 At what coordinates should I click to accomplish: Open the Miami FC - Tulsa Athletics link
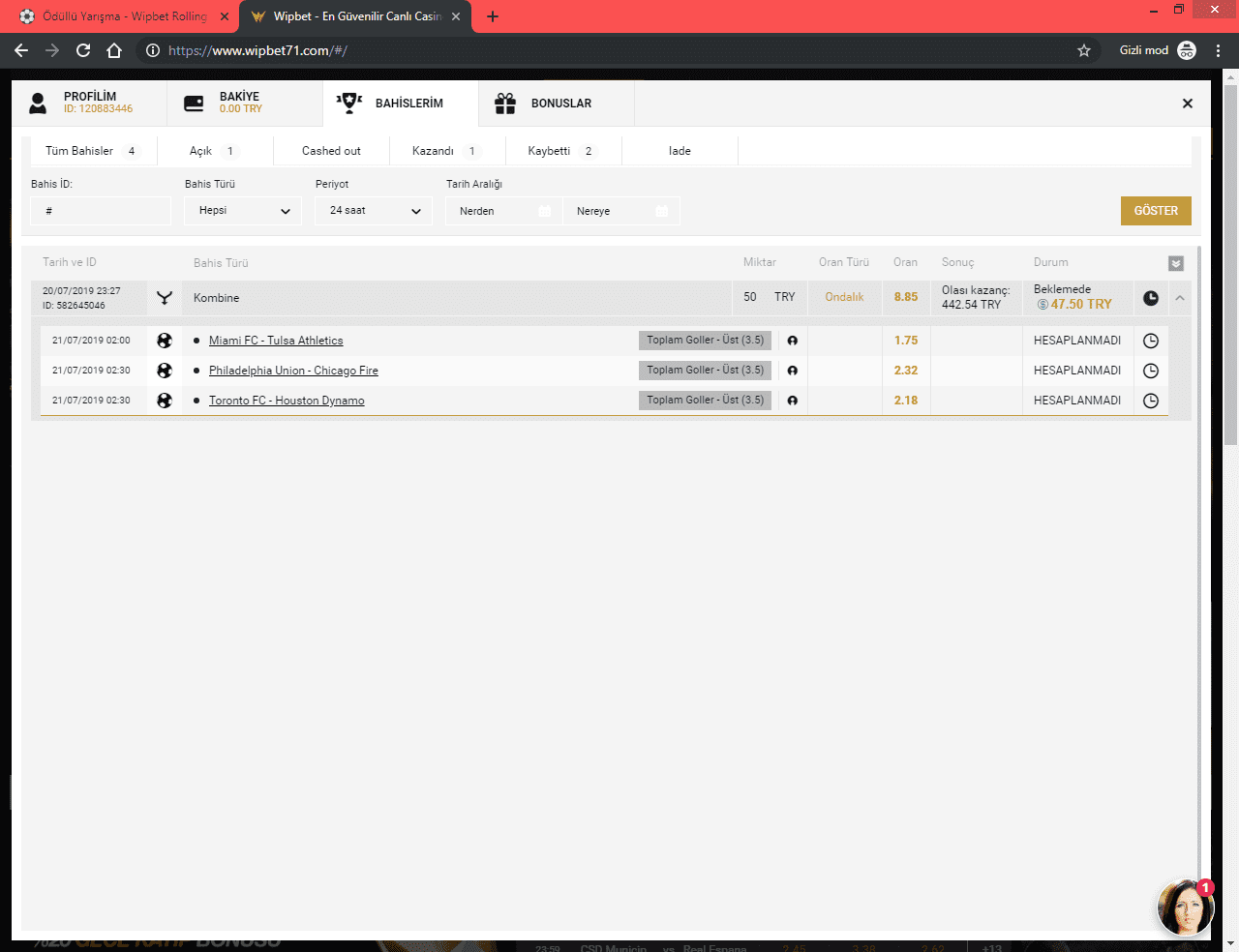[x=276, y=341]
